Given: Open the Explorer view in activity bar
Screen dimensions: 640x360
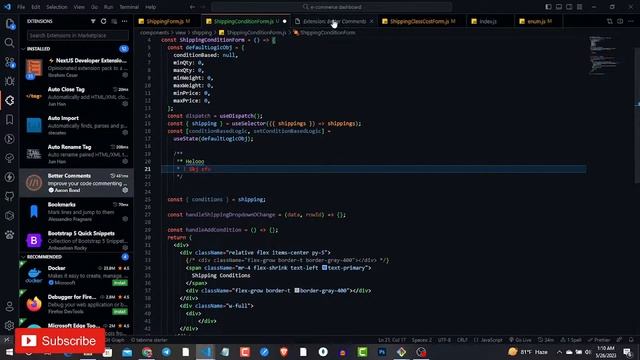Looking at the screenshot, I should pyautogui.click(x=9, y=24).
